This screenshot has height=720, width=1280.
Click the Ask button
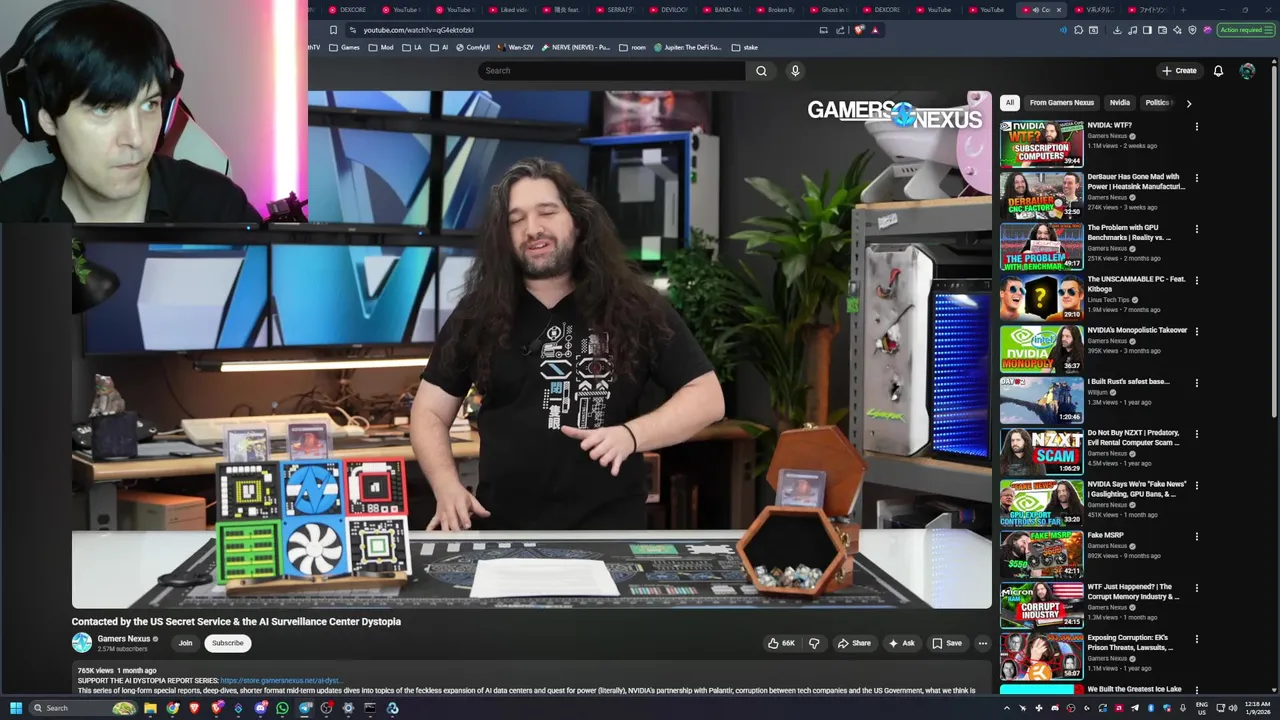(902, 643)
